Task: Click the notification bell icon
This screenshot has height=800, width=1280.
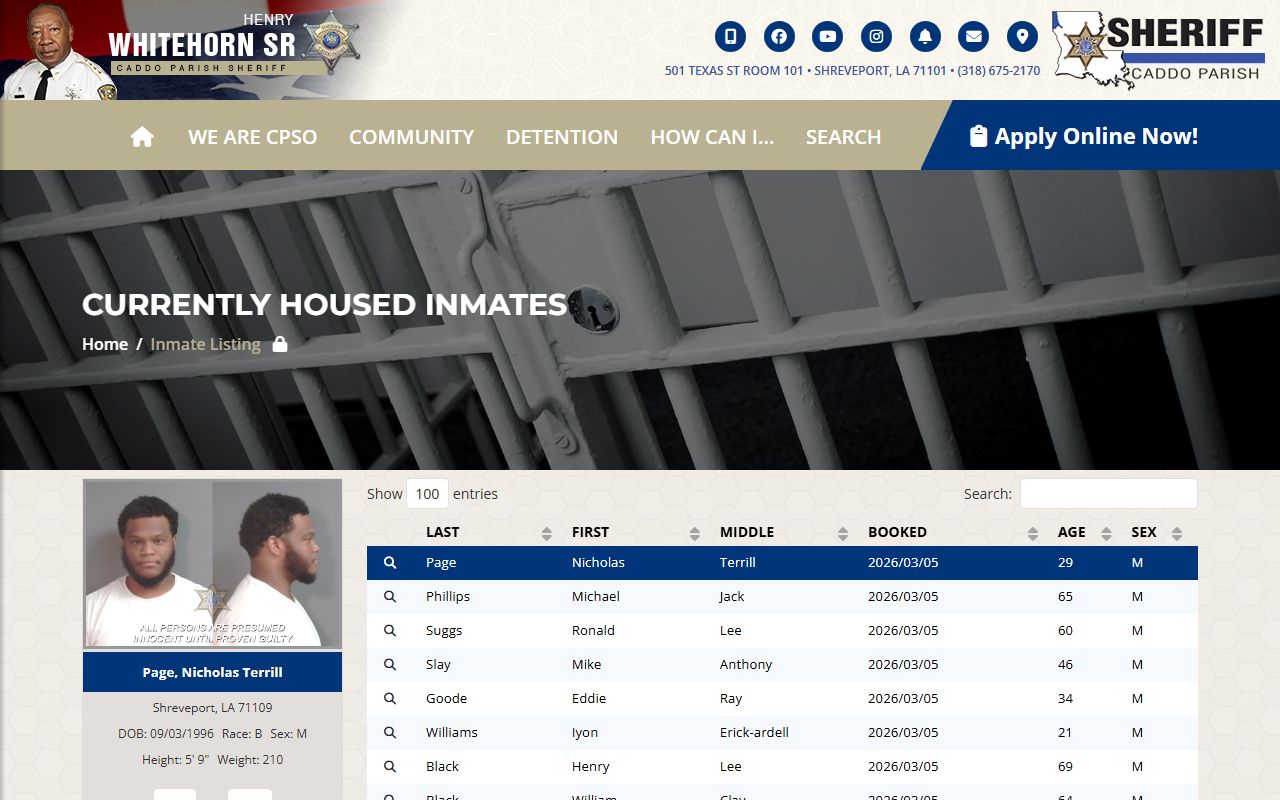Action: (925, 37)
